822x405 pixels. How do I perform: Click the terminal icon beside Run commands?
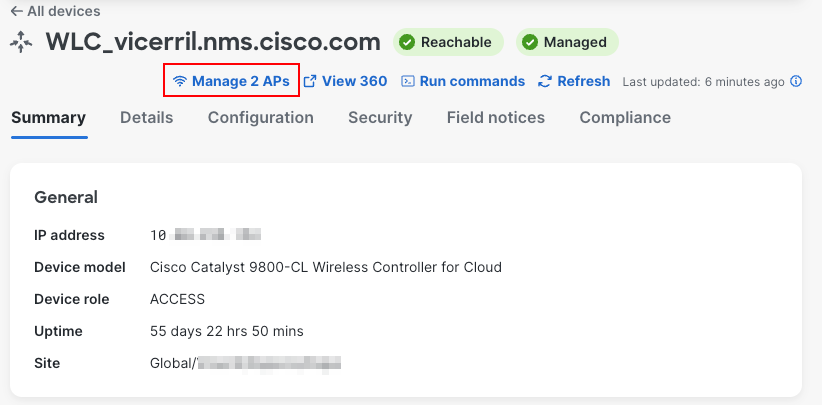point(408,81)
